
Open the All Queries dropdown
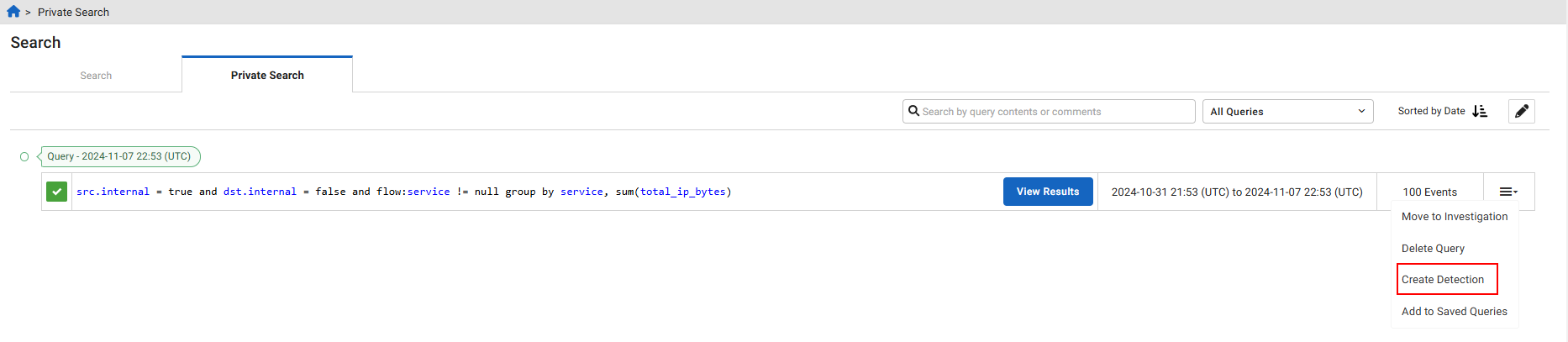point(1287,112)
